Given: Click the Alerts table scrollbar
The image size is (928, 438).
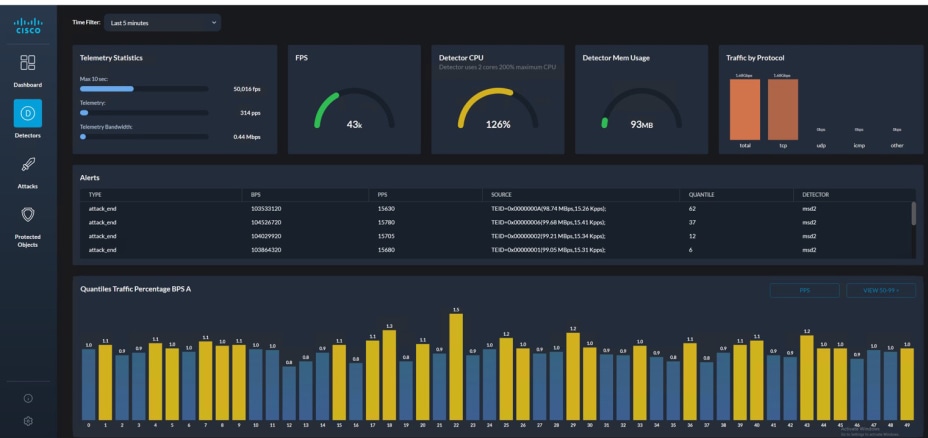Looking at the screenshot, I should click(913, 213).
